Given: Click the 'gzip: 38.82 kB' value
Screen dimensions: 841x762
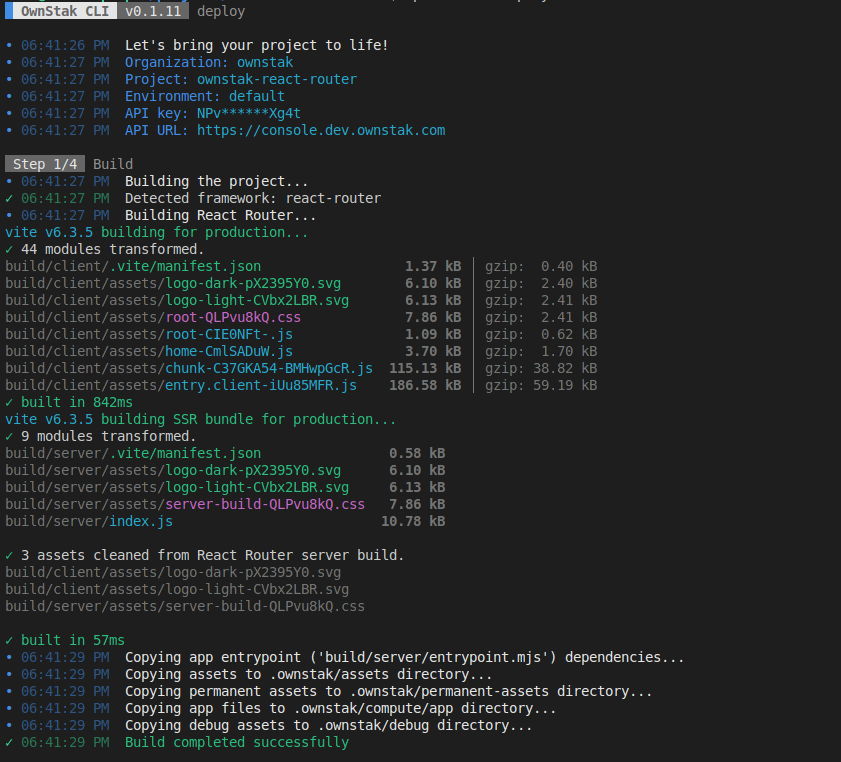Looking at the screenshot, I should (x=541, y=368).
